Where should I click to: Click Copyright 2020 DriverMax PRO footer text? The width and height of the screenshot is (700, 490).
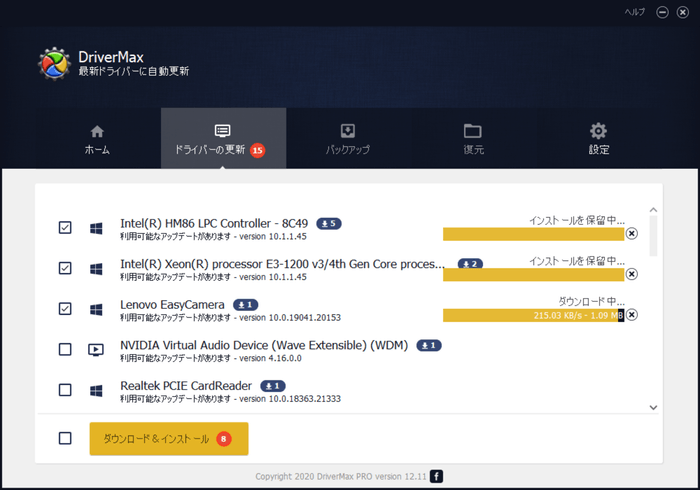point(341,477)
